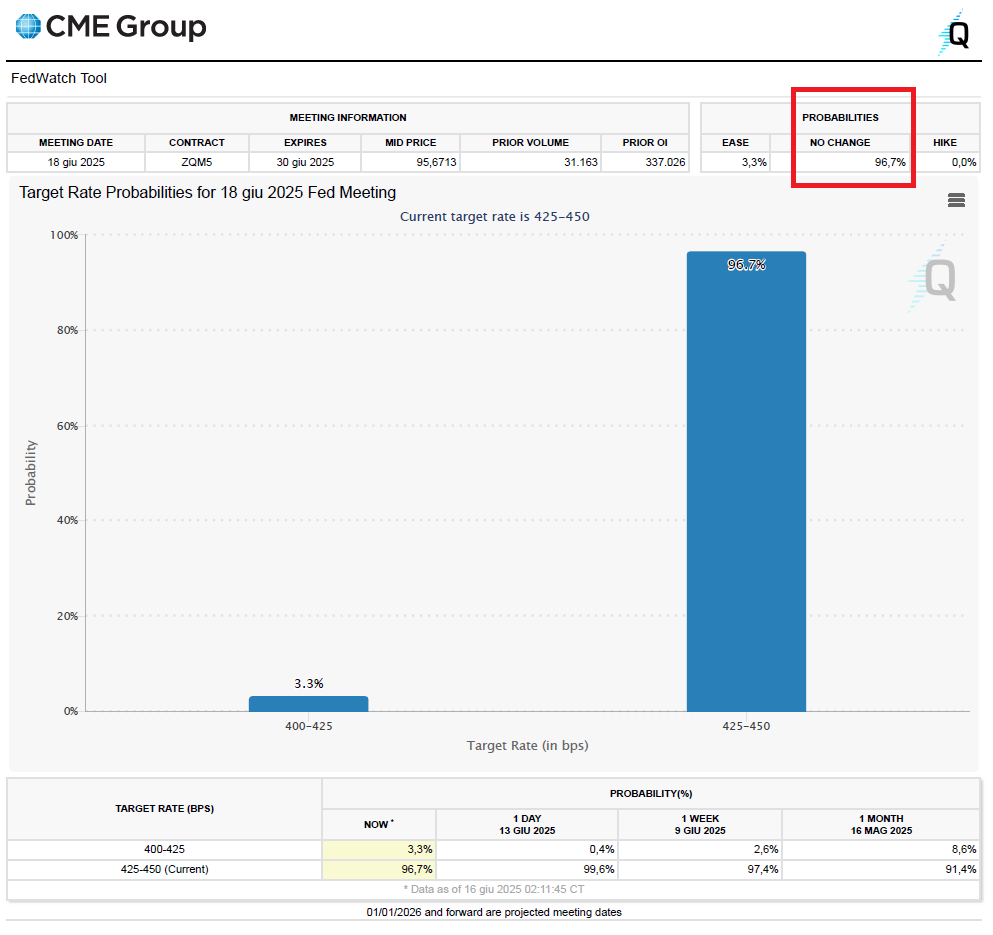Click the QuikStrike Q logo in the page header
Viewport: 993px width, 935px height.
tap(955, 32)
